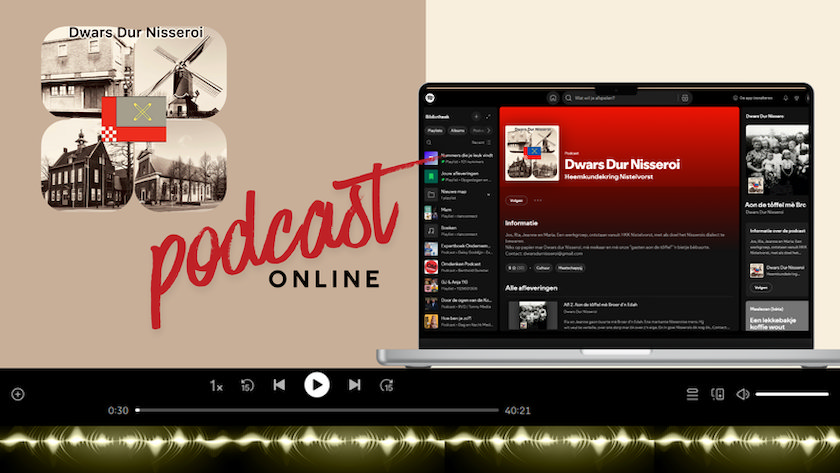
Task: Skip forward 15 seconds
Action: (x=387, y=385)
